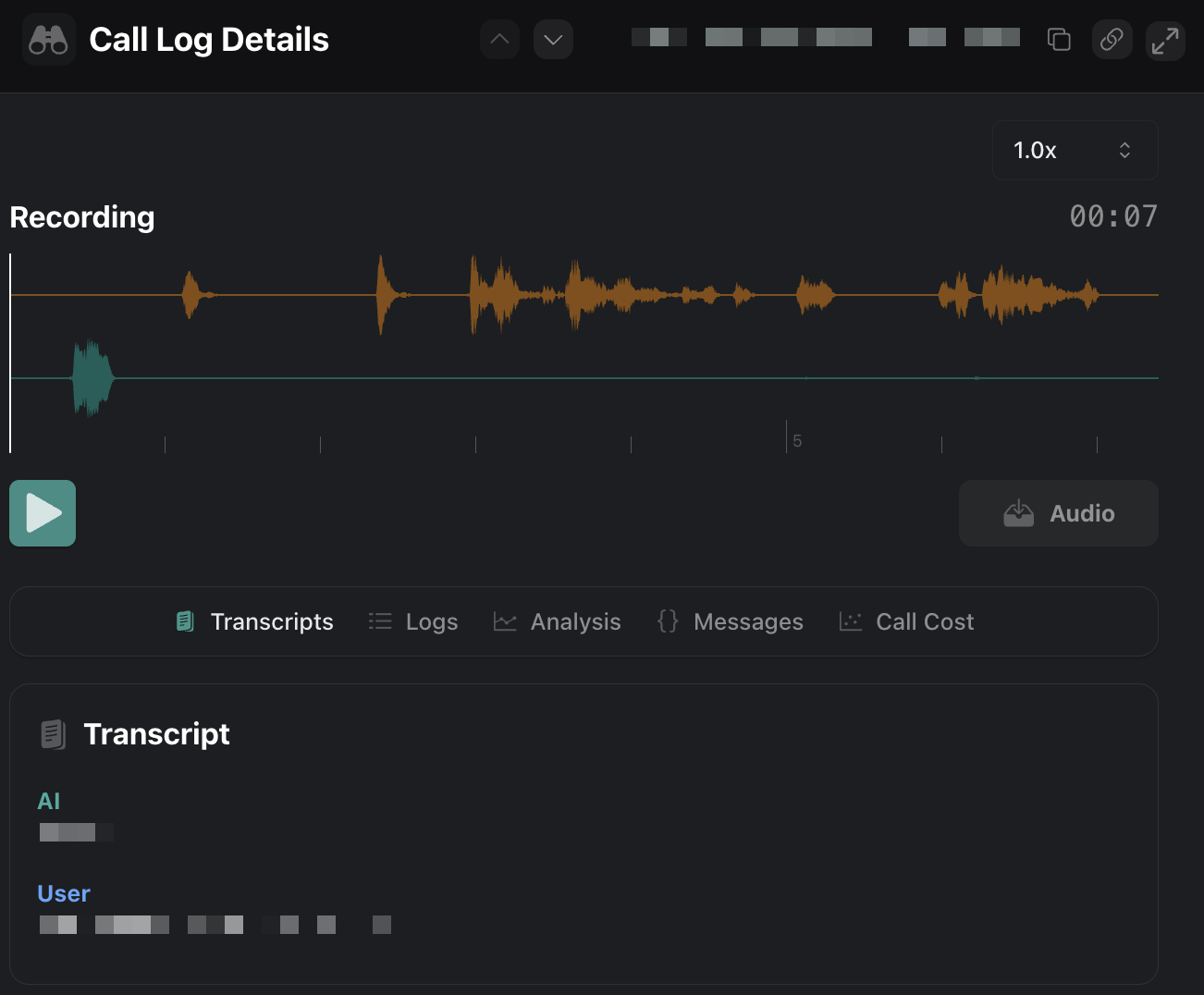Click the up chevron to view previous call
1204x995 pixels.
tap(499, 39)
